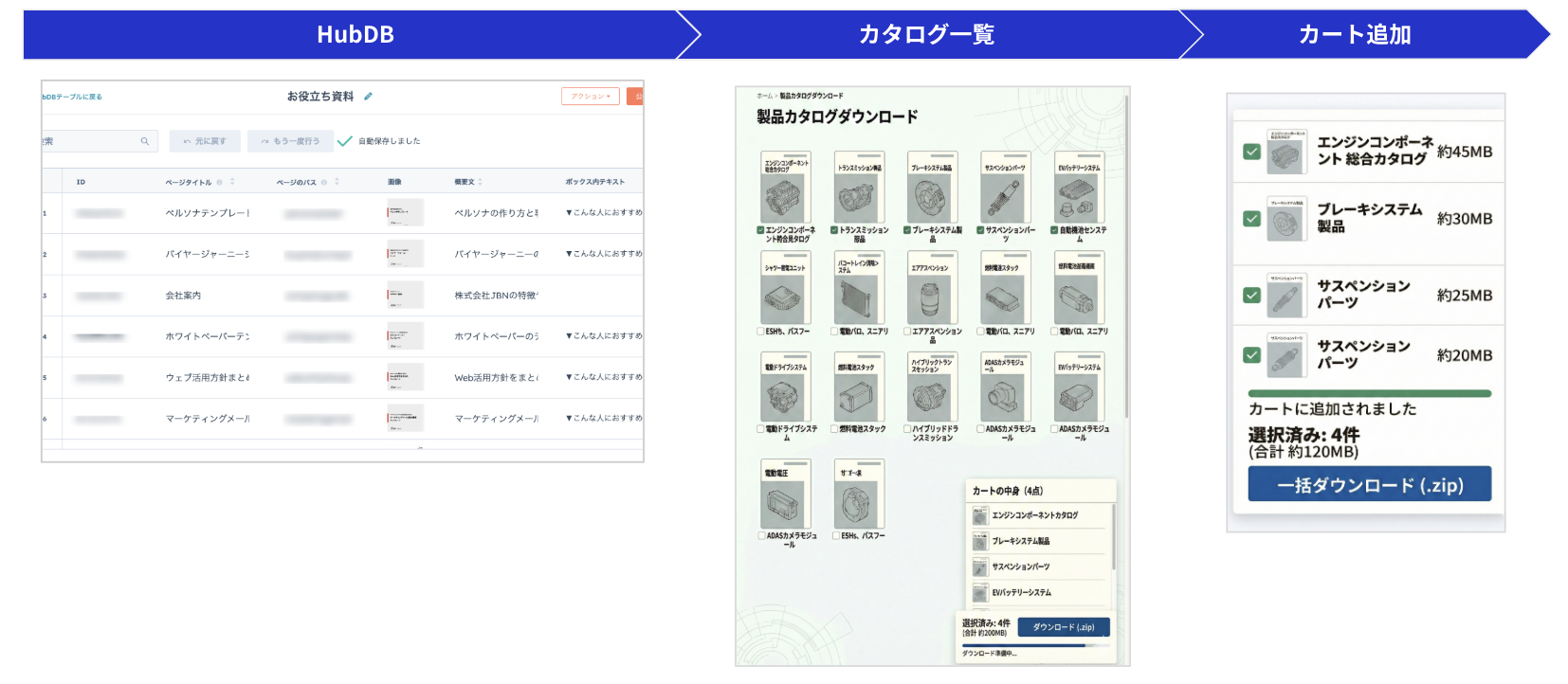
Task: Sort by the ページタイトル column arrows
Action: click(232, 182)
